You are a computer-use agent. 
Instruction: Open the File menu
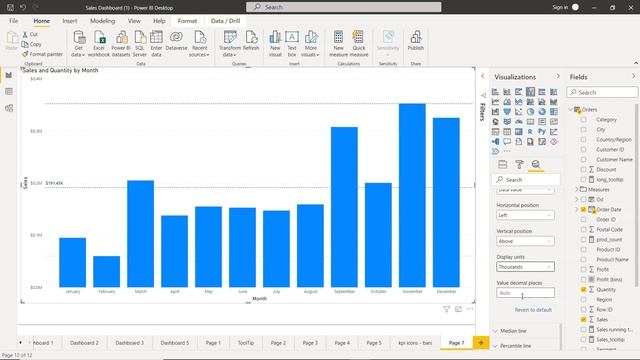[x=13, y=21]
